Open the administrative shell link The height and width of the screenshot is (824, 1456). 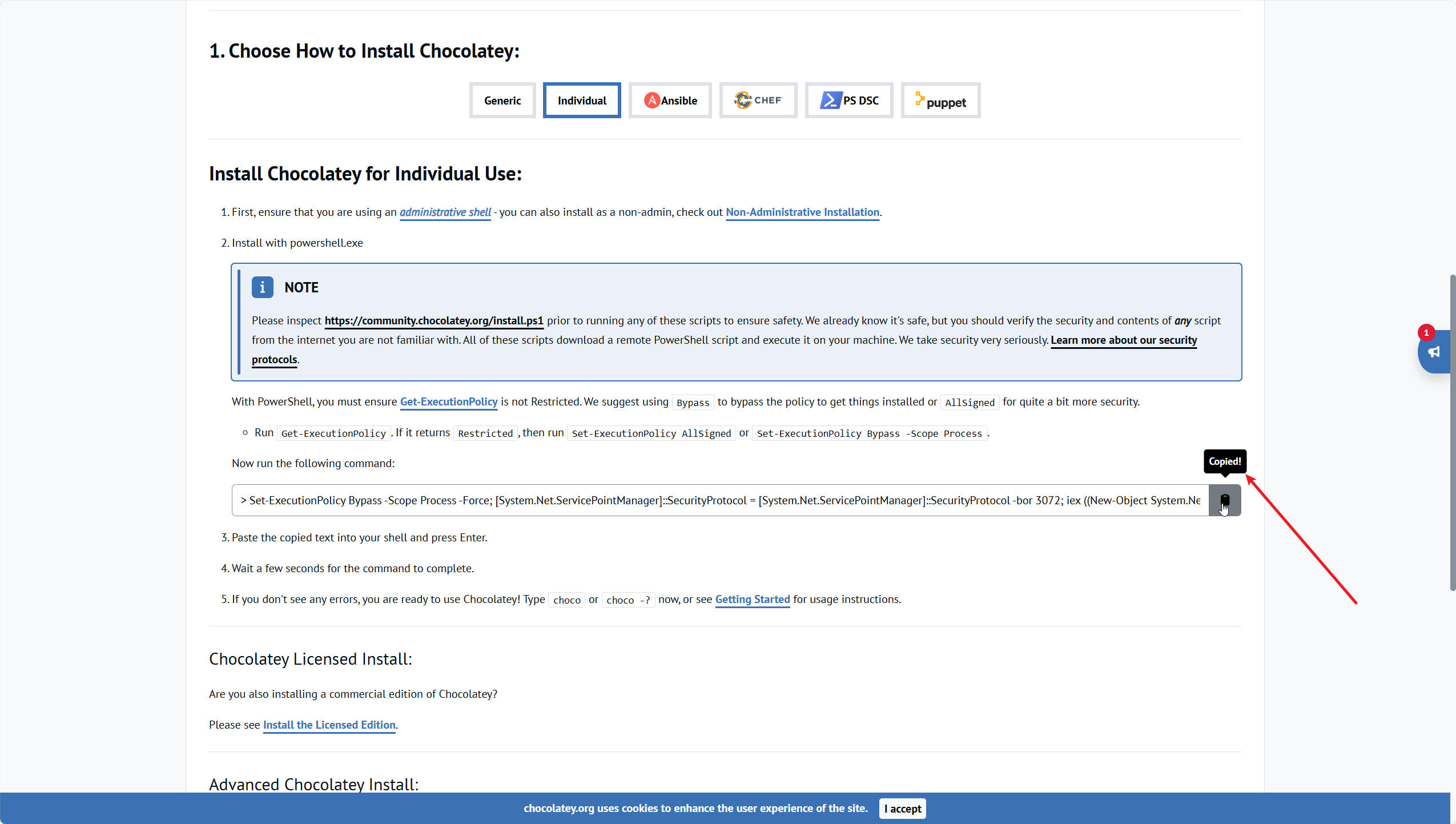(x=445, y=212)
